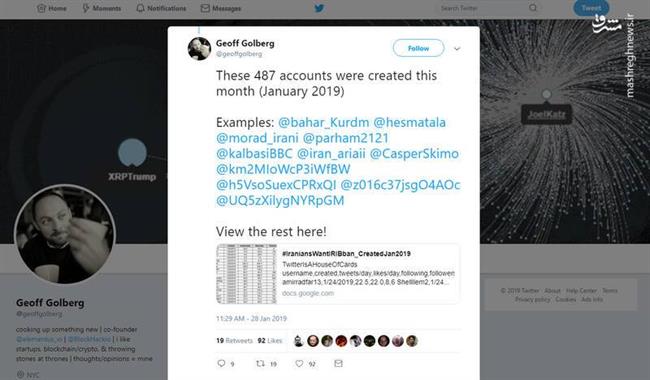Reply to the tweet via speech bubble icon
This screenshot has height=380, width=650.
click(x=221, y=363)
